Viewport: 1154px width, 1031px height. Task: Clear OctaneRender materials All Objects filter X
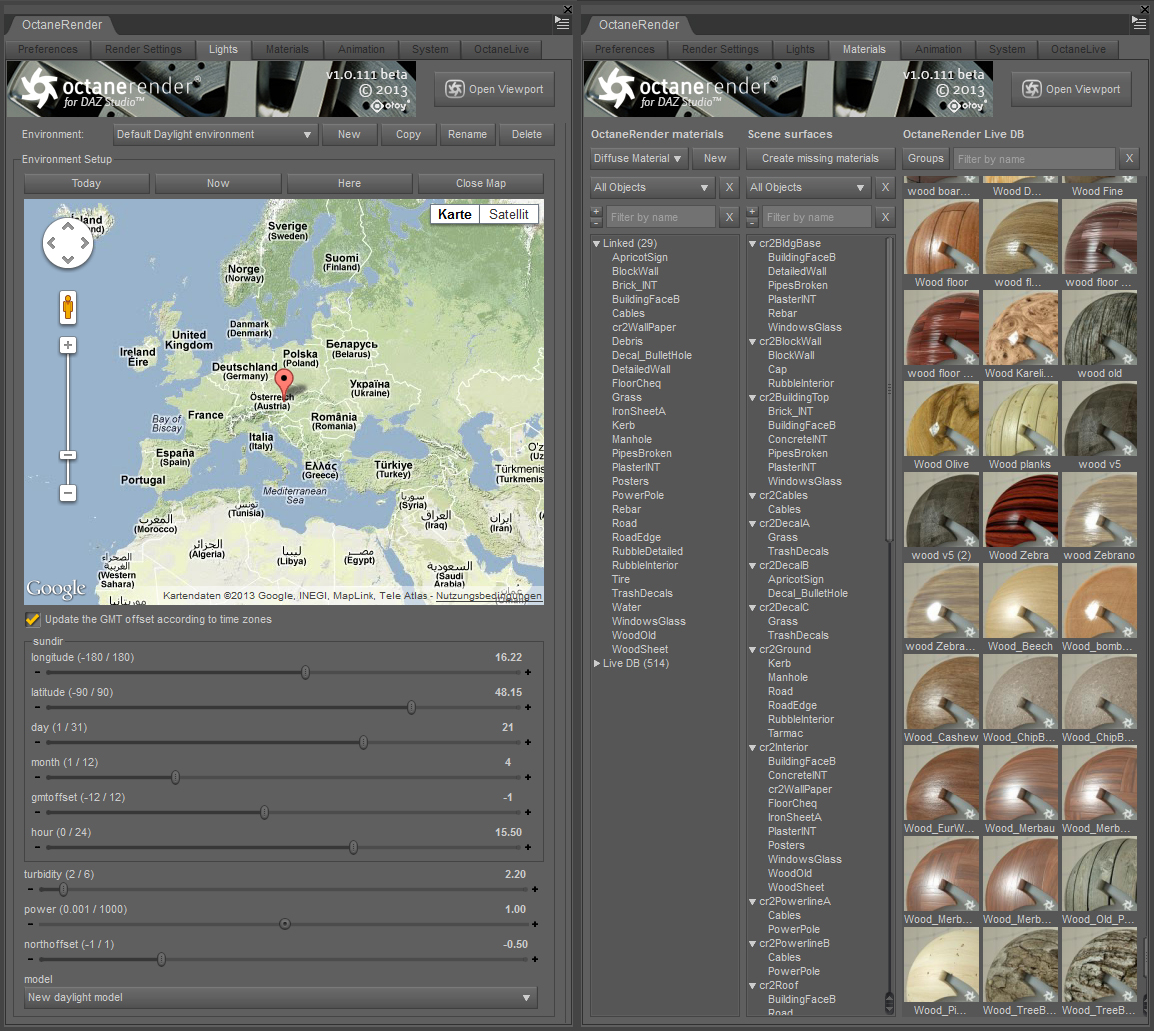[x=729, y=188]
